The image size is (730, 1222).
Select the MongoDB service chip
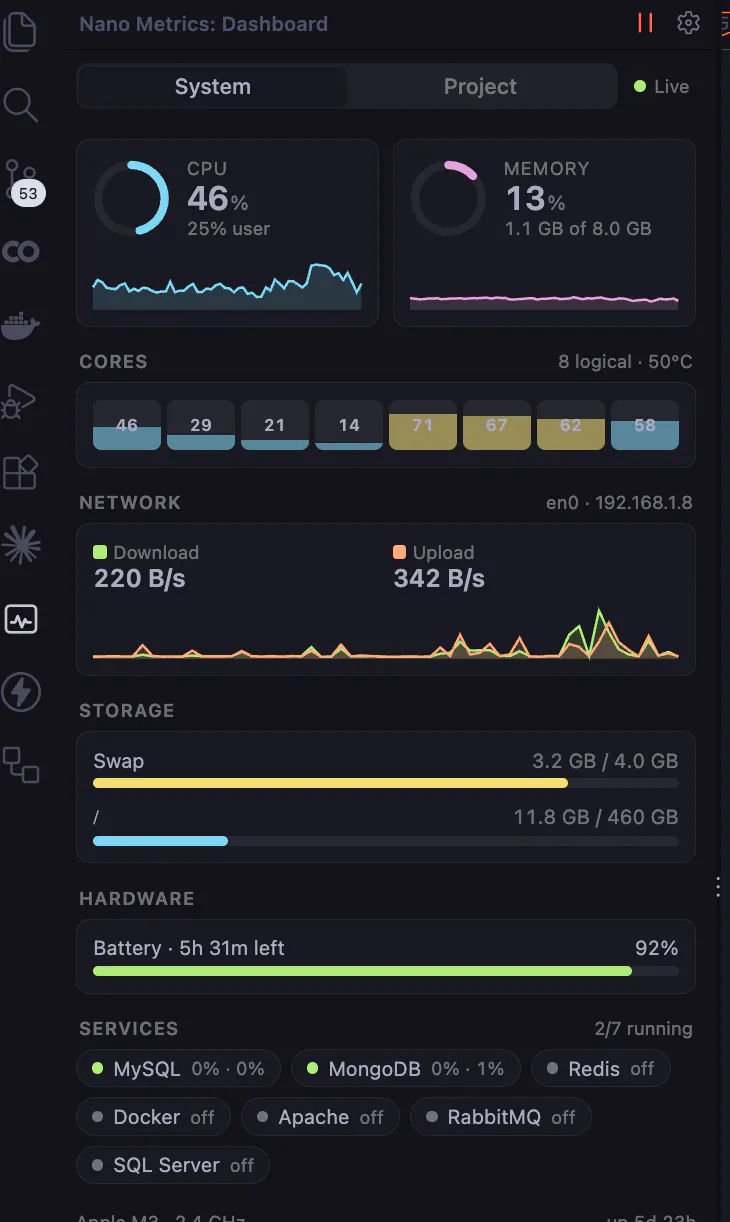tap(406, 1069)
